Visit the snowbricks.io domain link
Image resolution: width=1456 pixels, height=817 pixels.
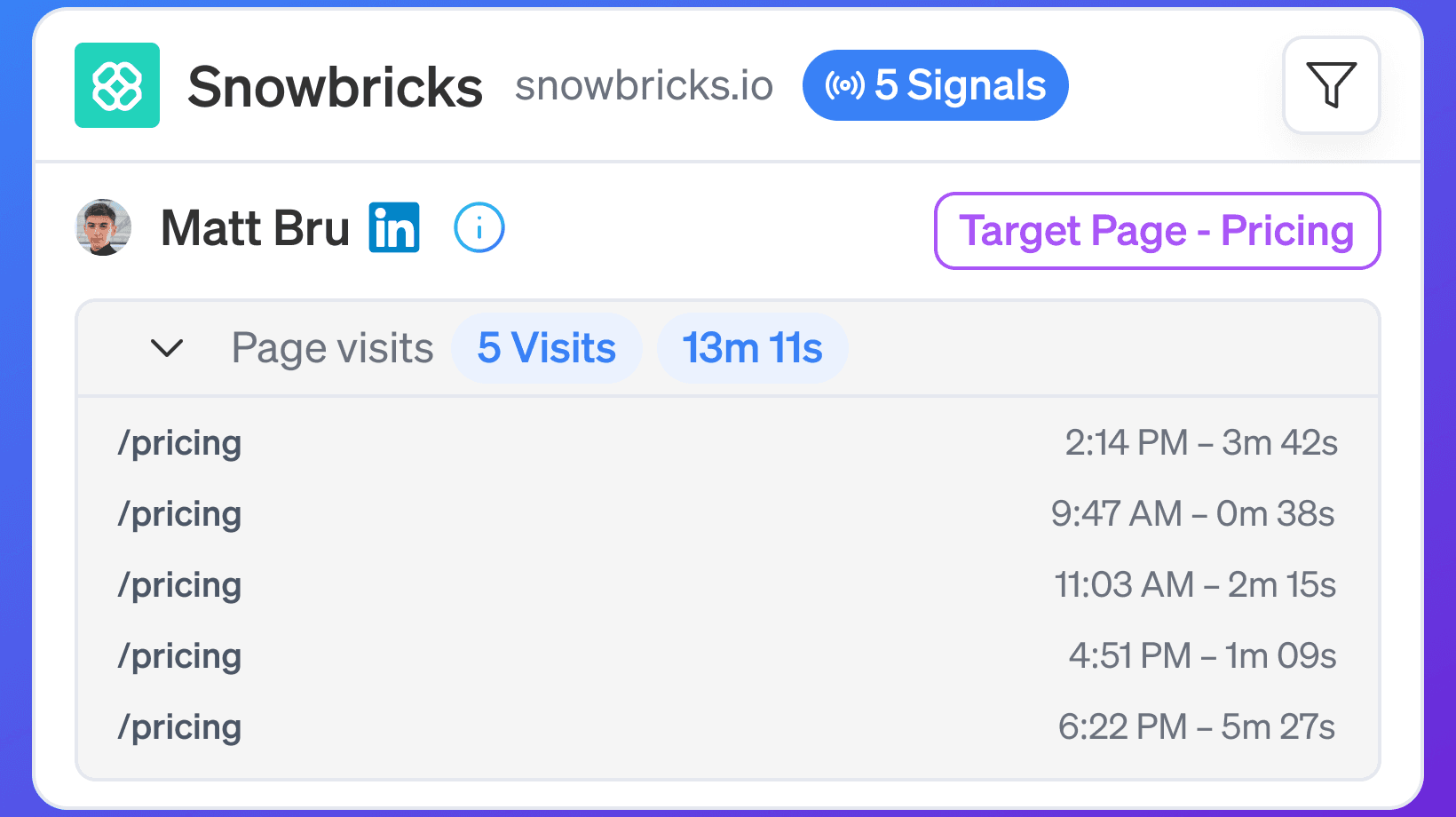point(645,86)
